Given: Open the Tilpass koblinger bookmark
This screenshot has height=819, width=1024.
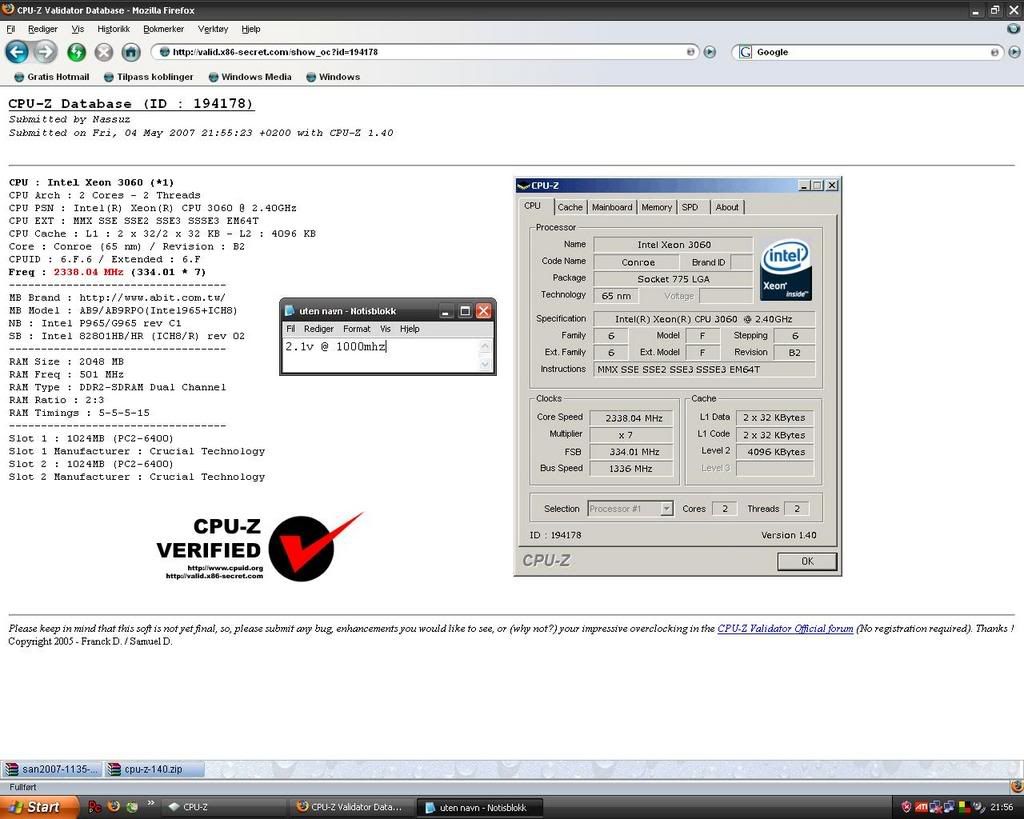Looking at the screenshot, I should [148, 76].
